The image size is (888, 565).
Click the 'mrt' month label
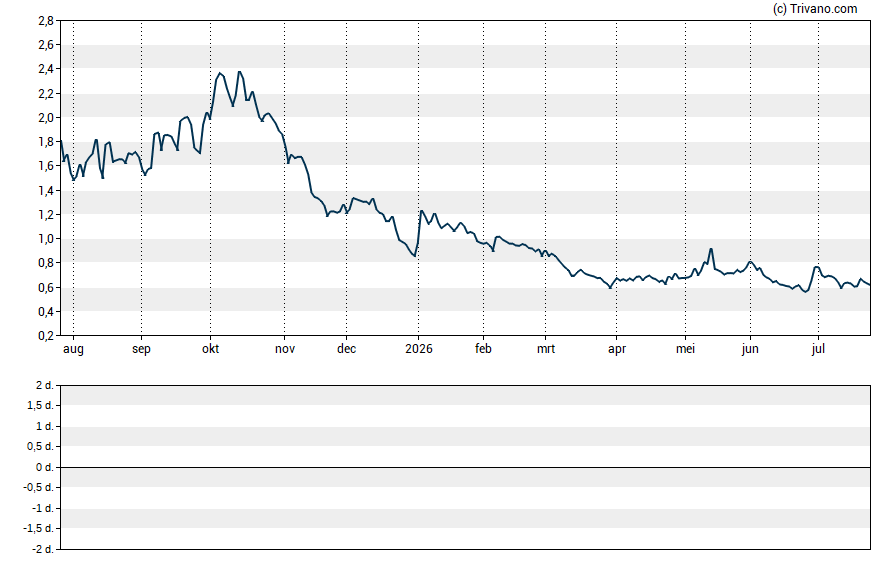[x=546, y=349]
